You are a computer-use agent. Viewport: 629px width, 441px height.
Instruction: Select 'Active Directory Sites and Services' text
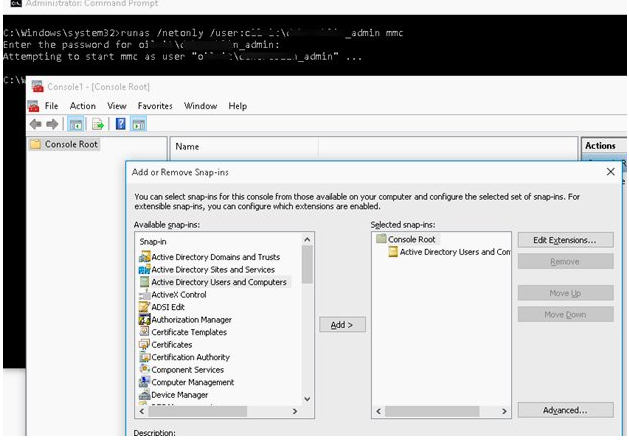coord(213,269)
